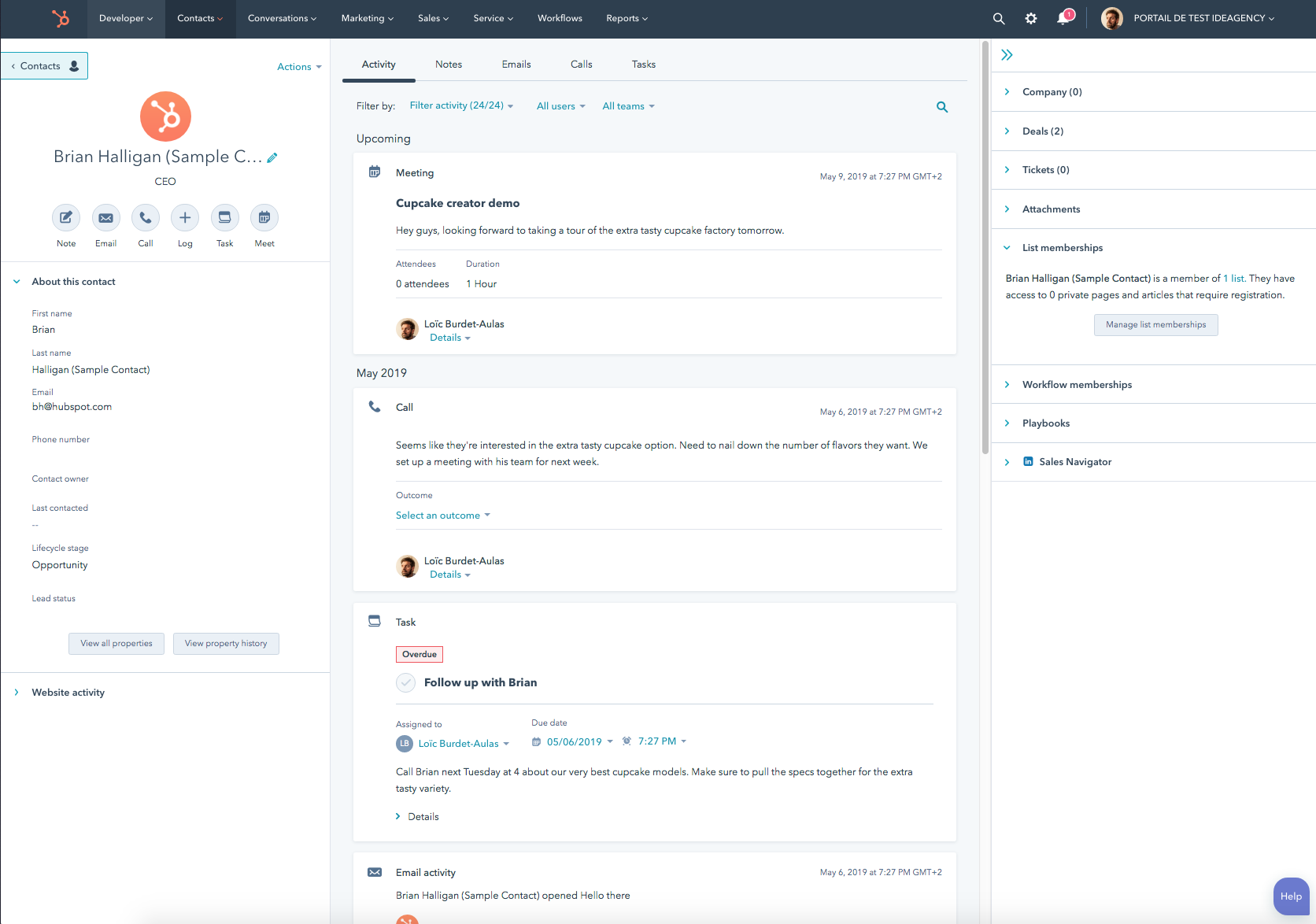The width and height of the screenshot is (1316, 924).
Task: Expand Details under the Call card
Action: pyautogui.click(x=450, y=575)
